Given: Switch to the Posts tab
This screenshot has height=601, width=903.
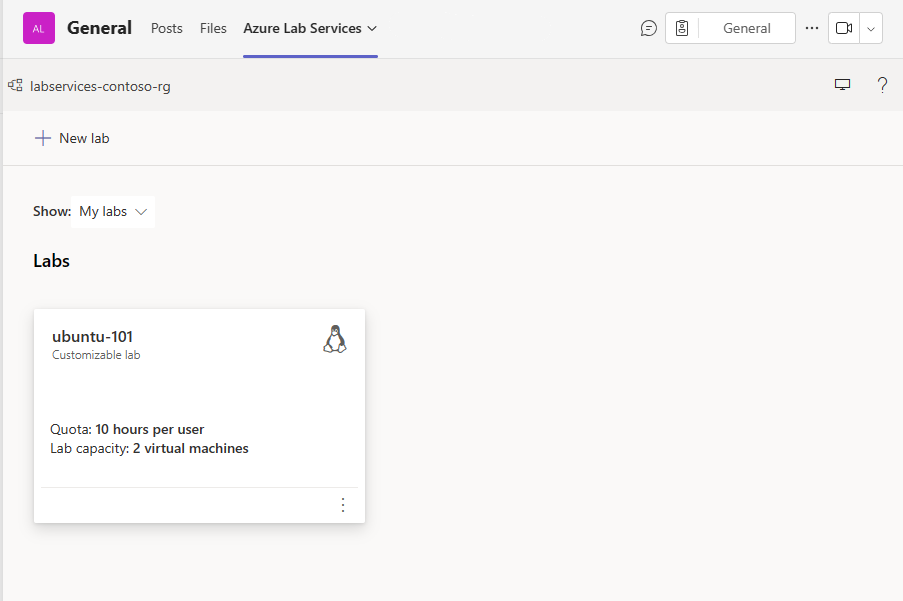Looking at the screenshot, I should 166,28.
